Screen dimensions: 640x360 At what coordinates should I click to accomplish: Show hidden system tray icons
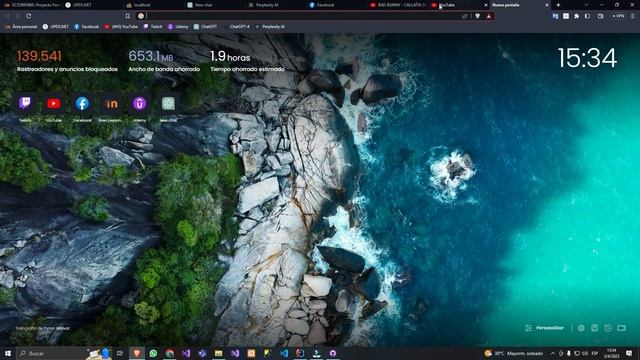tap(553, 353)
